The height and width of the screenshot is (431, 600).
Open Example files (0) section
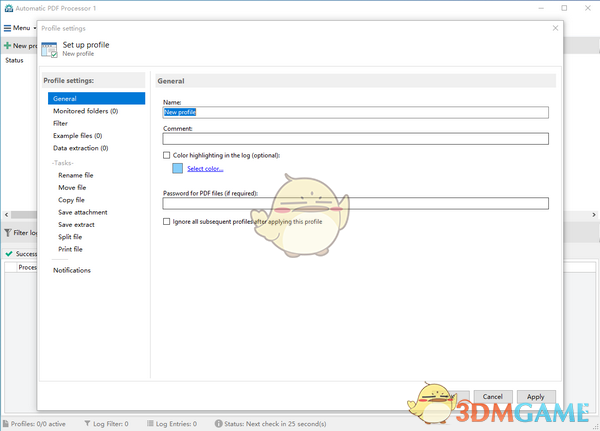(77, 136)
